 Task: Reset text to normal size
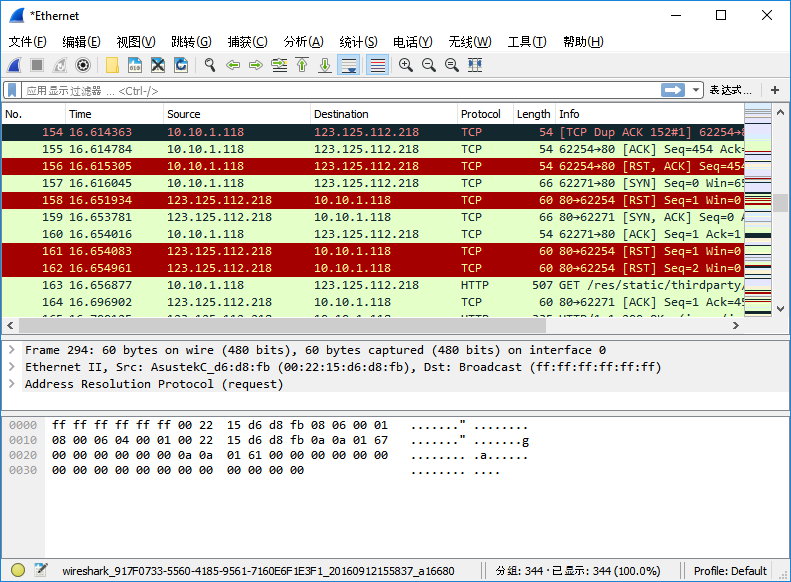(x=452, y=65)
